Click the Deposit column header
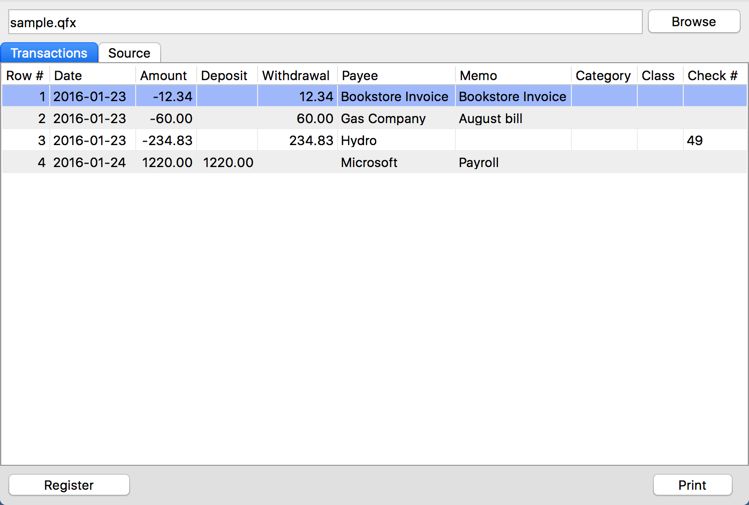The width and height of the screenshot is (749, 505). (x=227, y=75)
